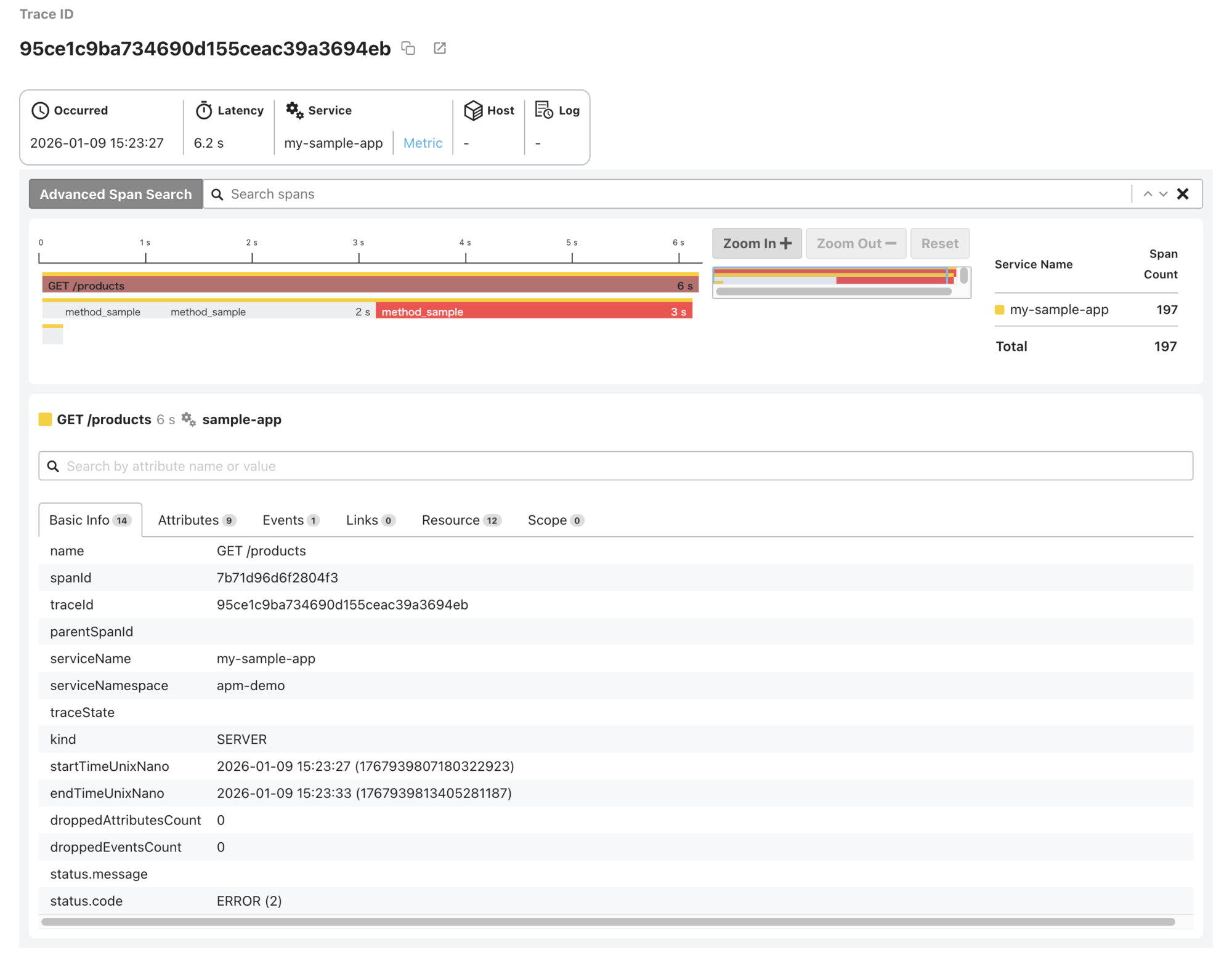Select the red method_sample 3 s span

click(x=533, y=311)
